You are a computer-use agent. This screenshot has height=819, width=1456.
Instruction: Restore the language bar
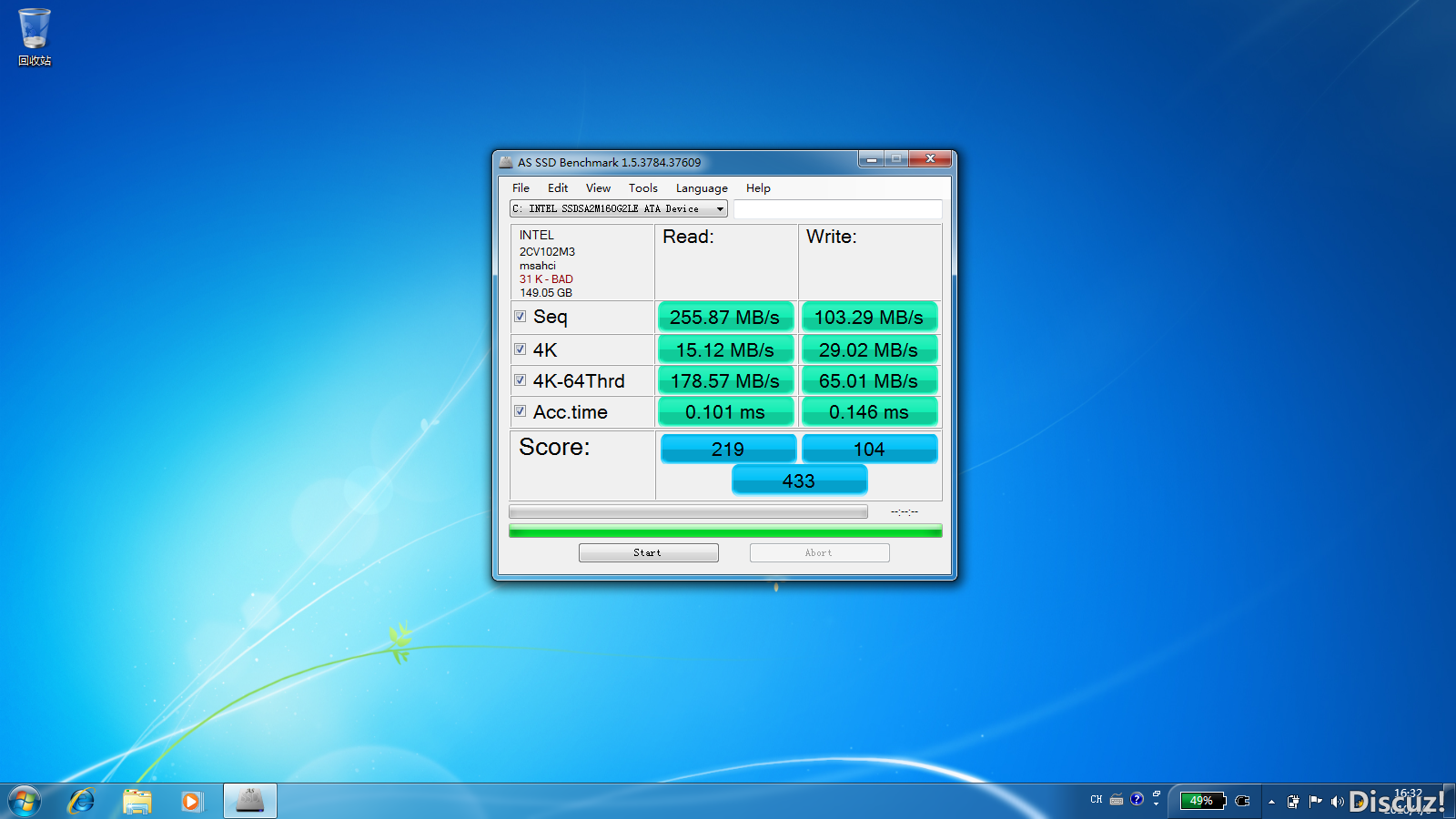coord(1157,794)
